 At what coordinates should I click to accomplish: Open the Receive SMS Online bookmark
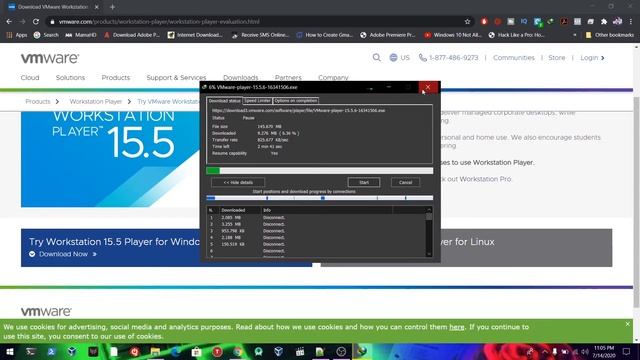260,35
